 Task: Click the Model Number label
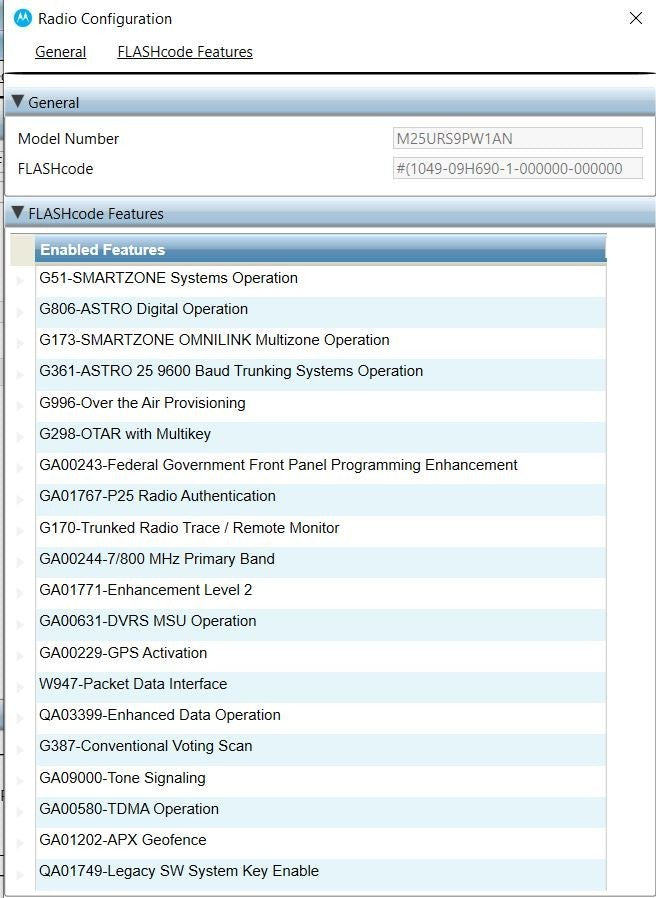[68, 139]
